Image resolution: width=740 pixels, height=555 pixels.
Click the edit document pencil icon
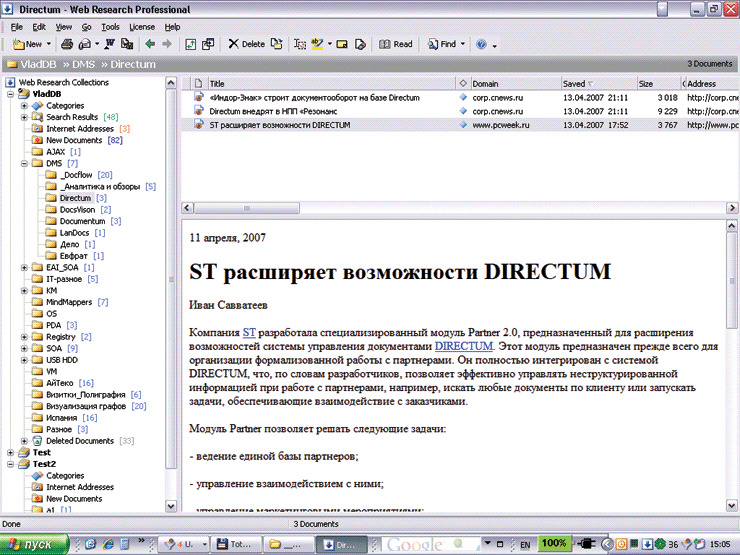point(360,44)
